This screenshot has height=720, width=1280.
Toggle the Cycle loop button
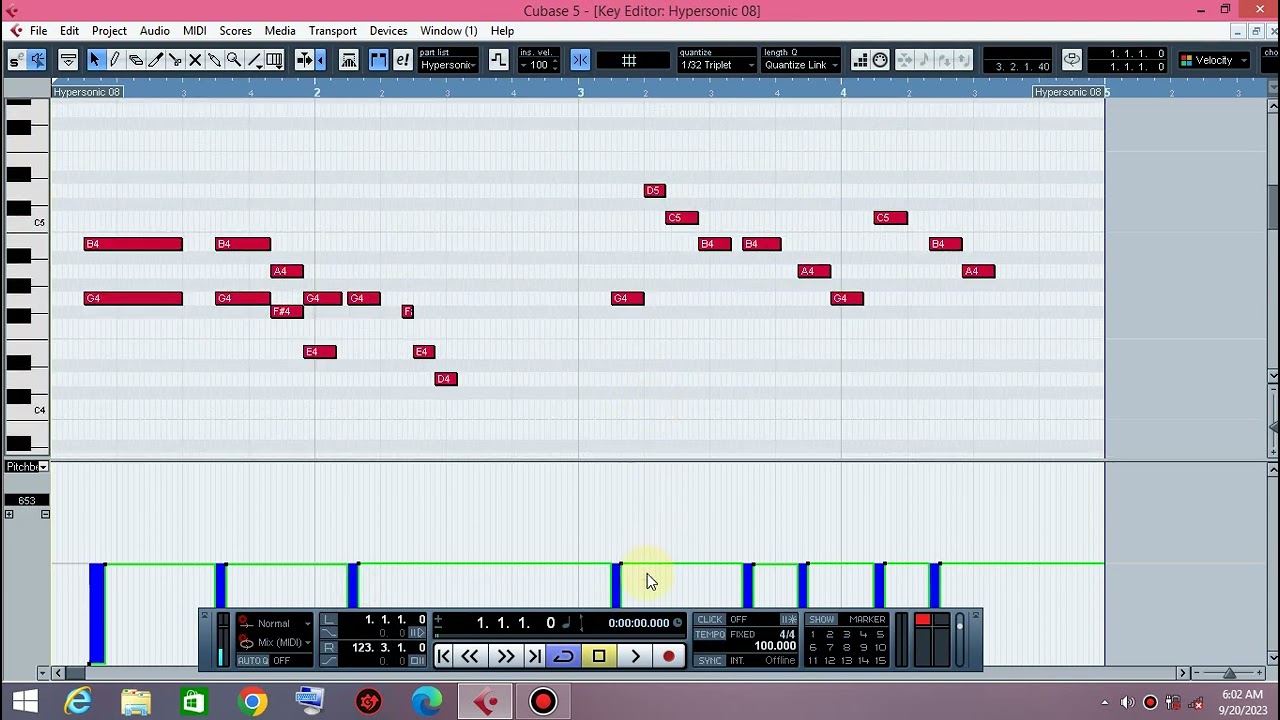coord(564,657)
